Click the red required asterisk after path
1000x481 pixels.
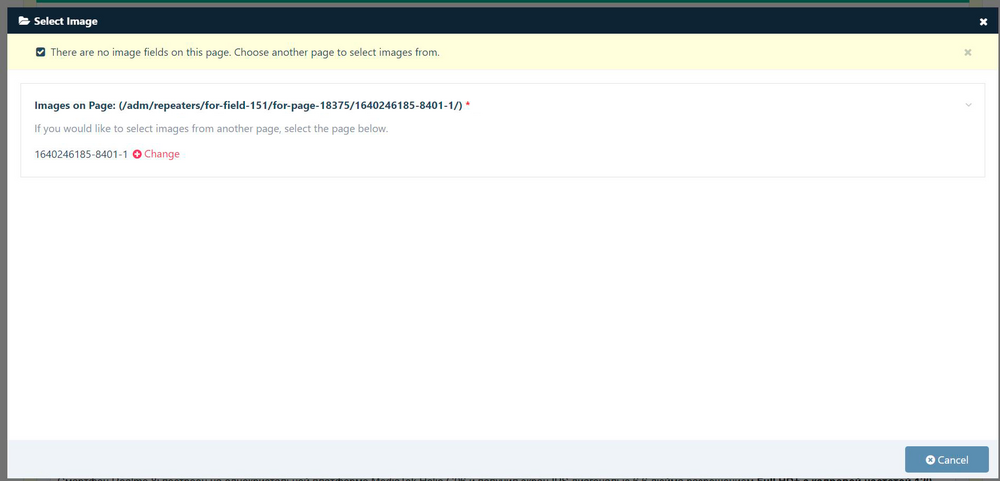[468, 105]
